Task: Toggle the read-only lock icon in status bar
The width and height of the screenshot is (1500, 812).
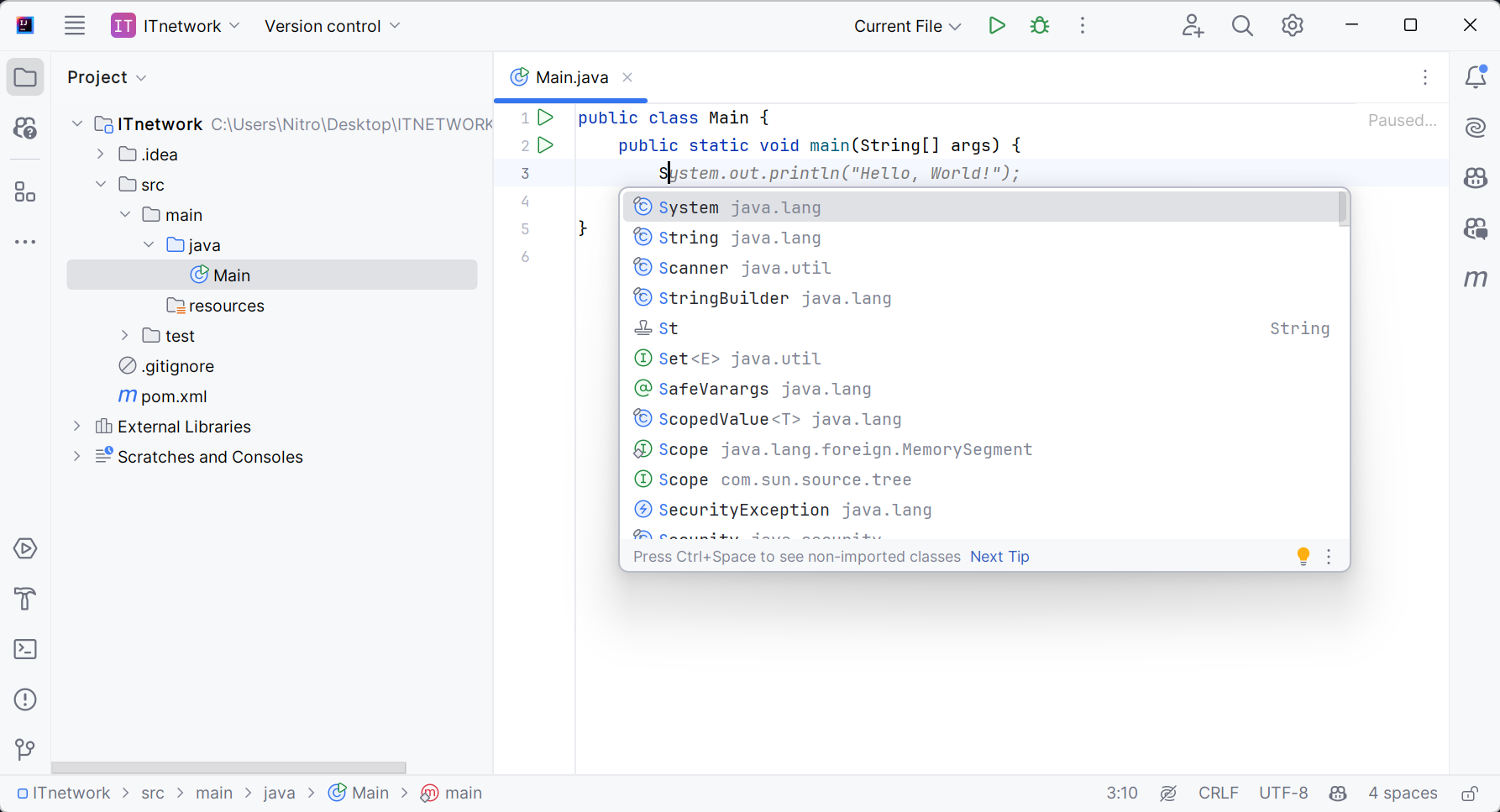Action: coord(1470,794)
